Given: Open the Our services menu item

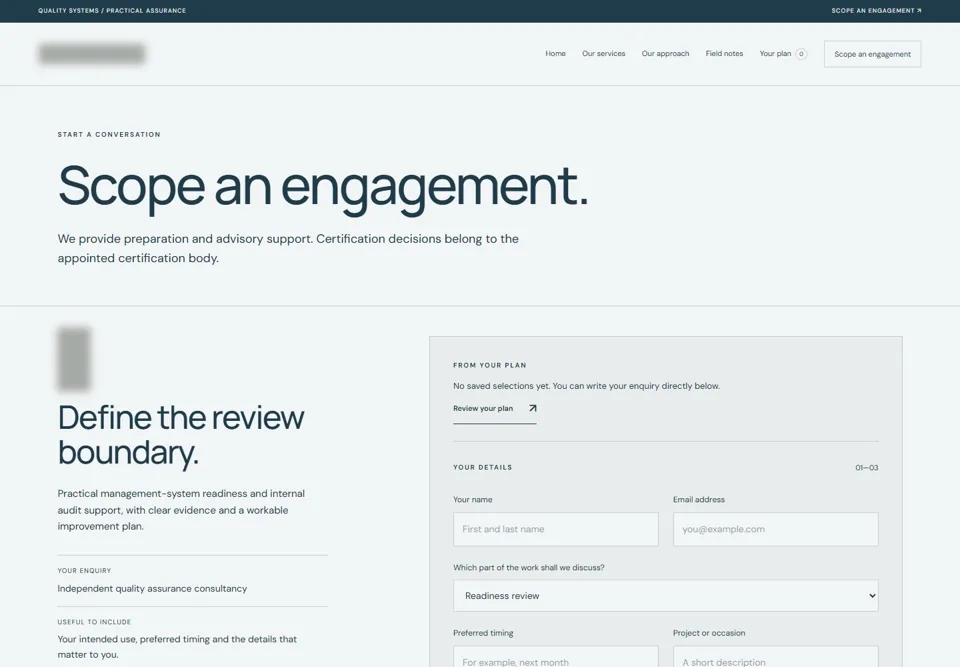Looking at the screenshot, I should tap(604, 54).
